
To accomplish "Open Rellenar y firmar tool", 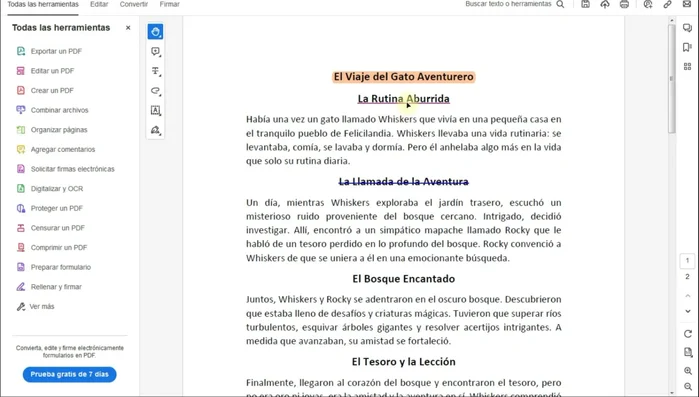I will tap(56, 286).
